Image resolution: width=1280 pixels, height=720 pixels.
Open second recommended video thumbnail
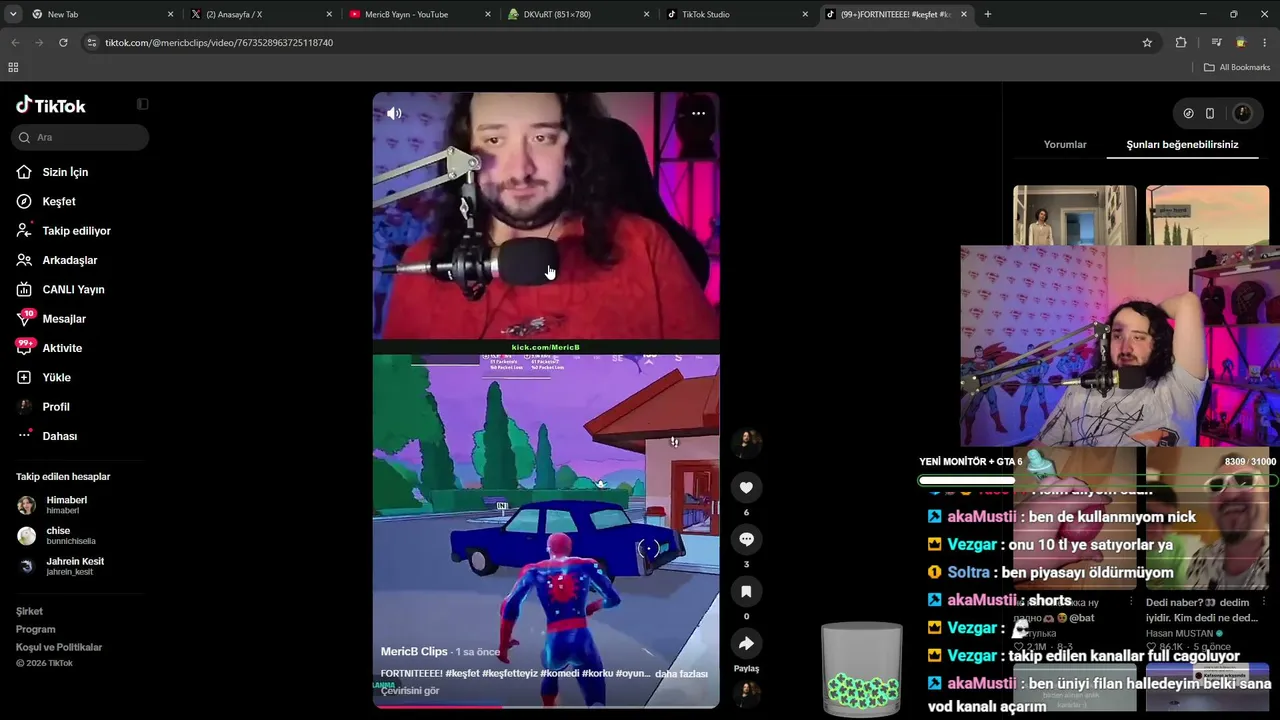pos(1207,215)
